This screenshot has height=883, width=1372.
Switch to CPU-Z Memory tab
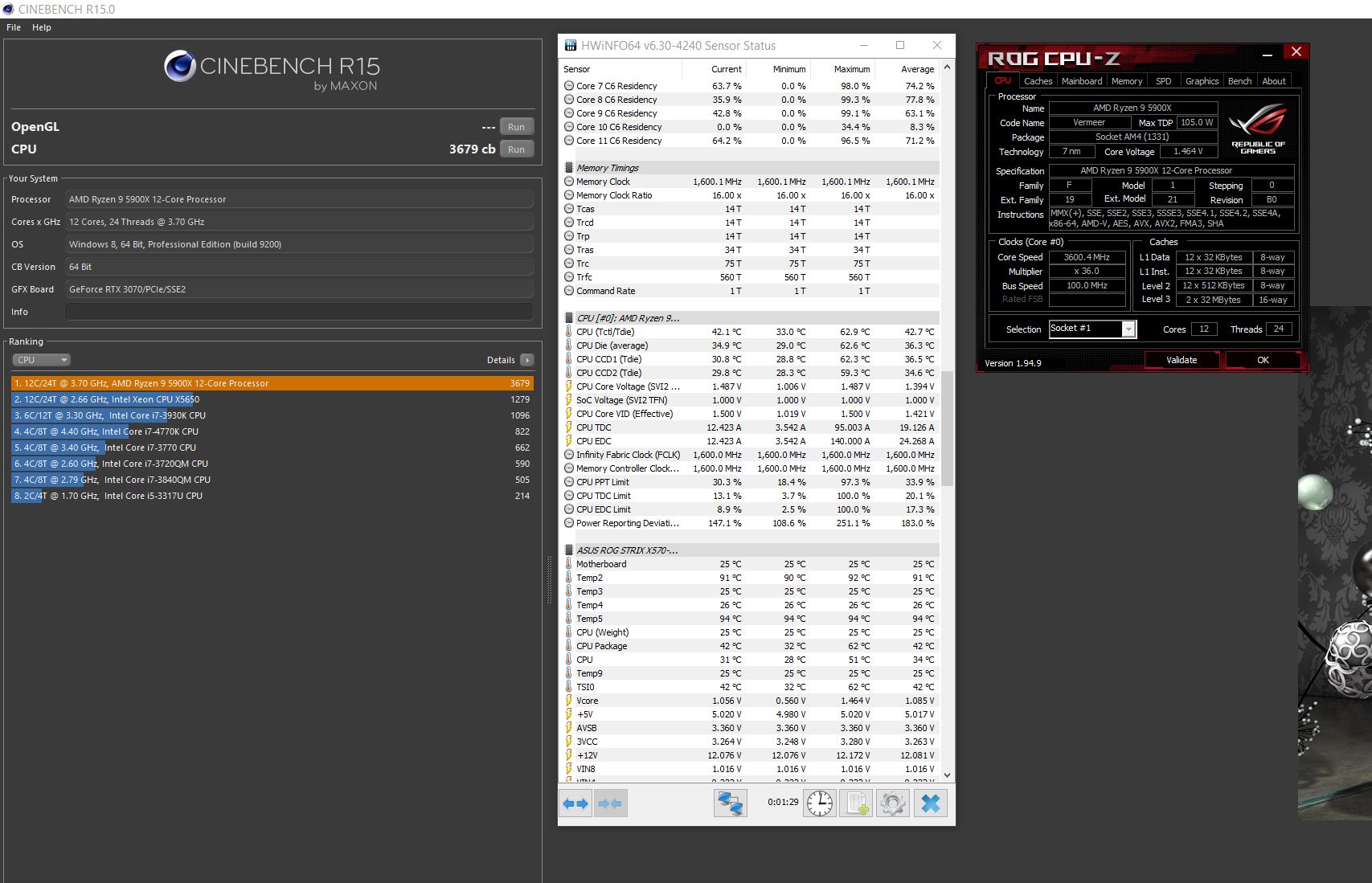click(x=1127, y=81)
